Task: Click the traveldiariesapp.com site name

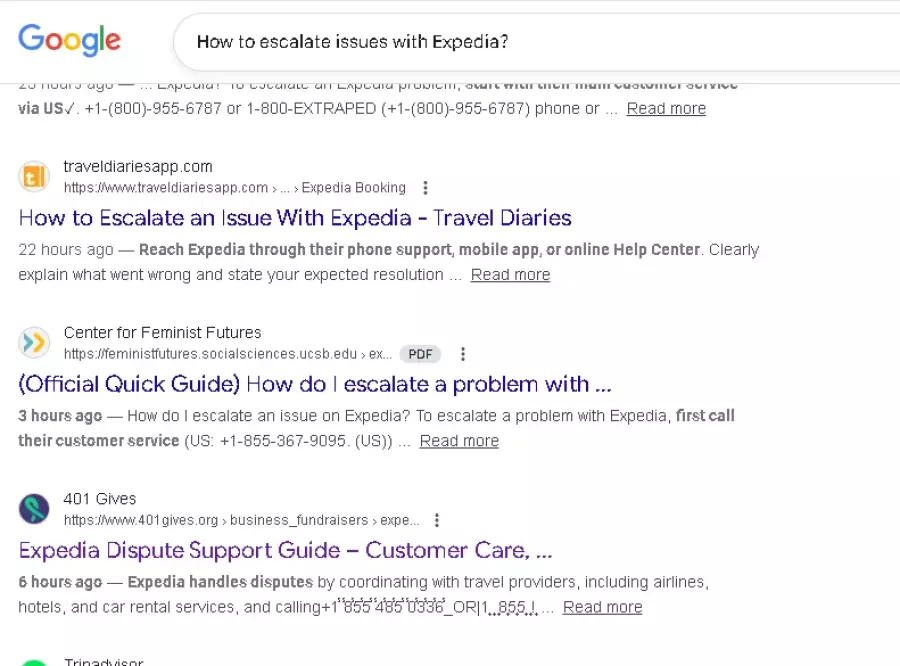Action: pyautogui.click(x=138, y=167)
